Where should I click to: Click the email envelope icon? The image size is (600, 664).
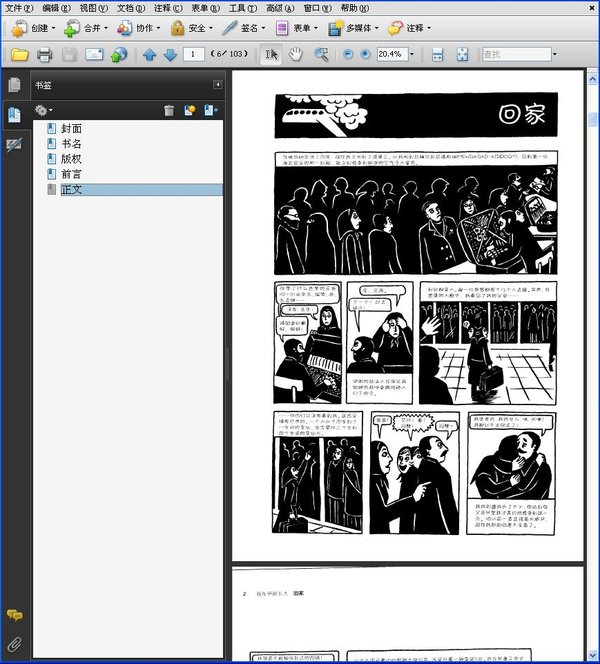coord(94,54)
